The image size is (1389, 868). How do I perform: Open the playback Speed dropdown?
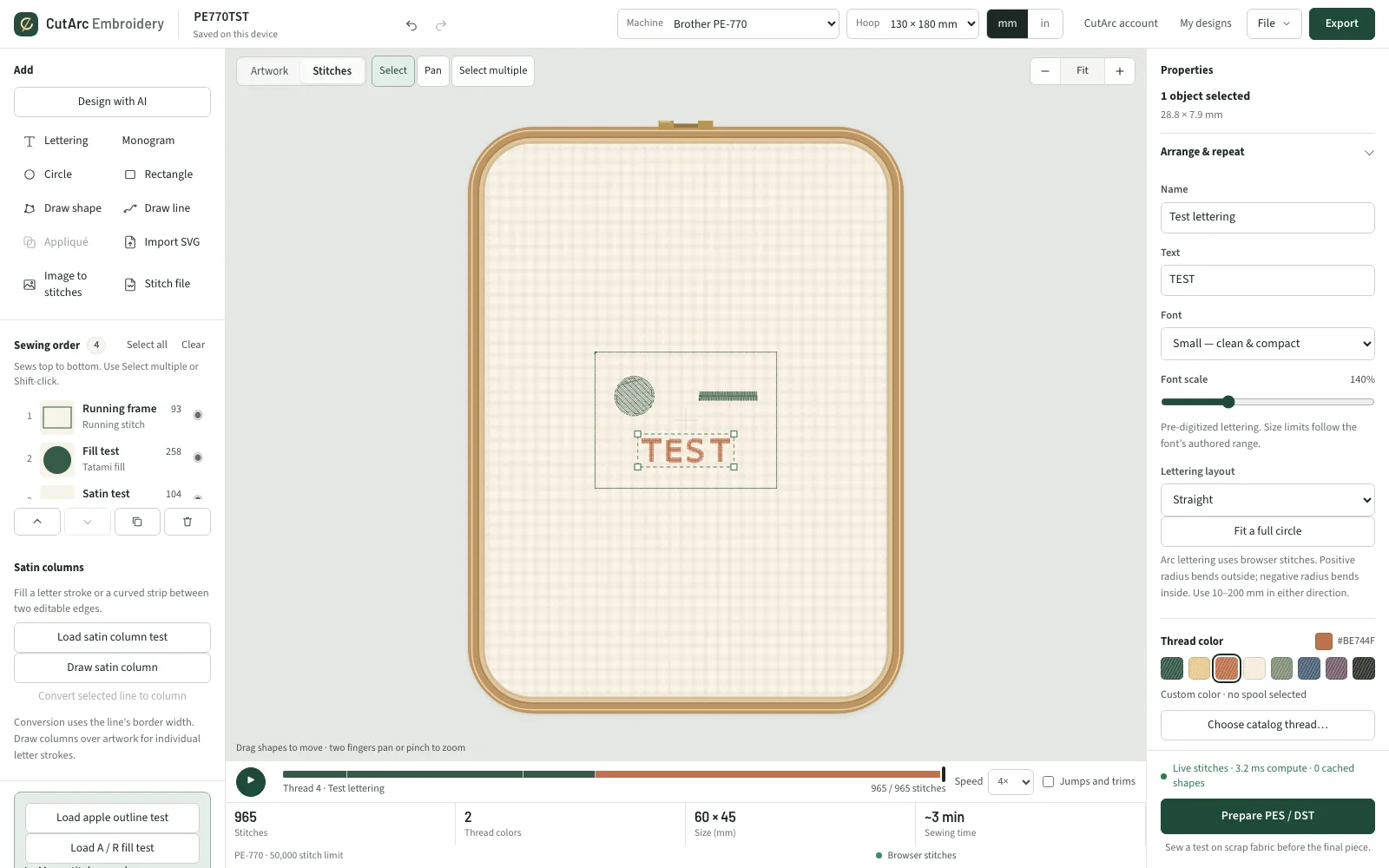tap(1010, 781)
